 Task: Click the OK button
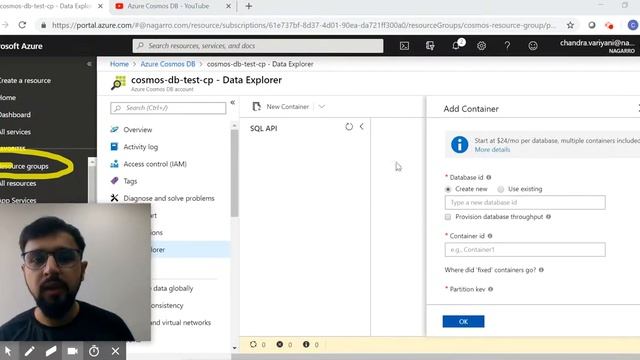(463, 322)
